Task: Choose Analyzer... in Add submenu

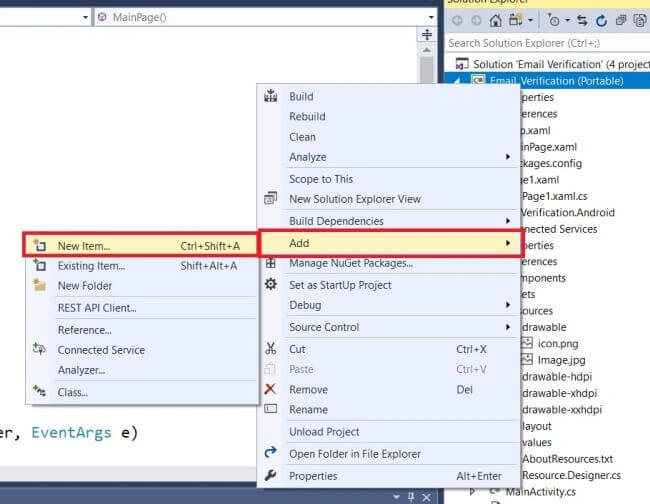Action: click(81, 370)
